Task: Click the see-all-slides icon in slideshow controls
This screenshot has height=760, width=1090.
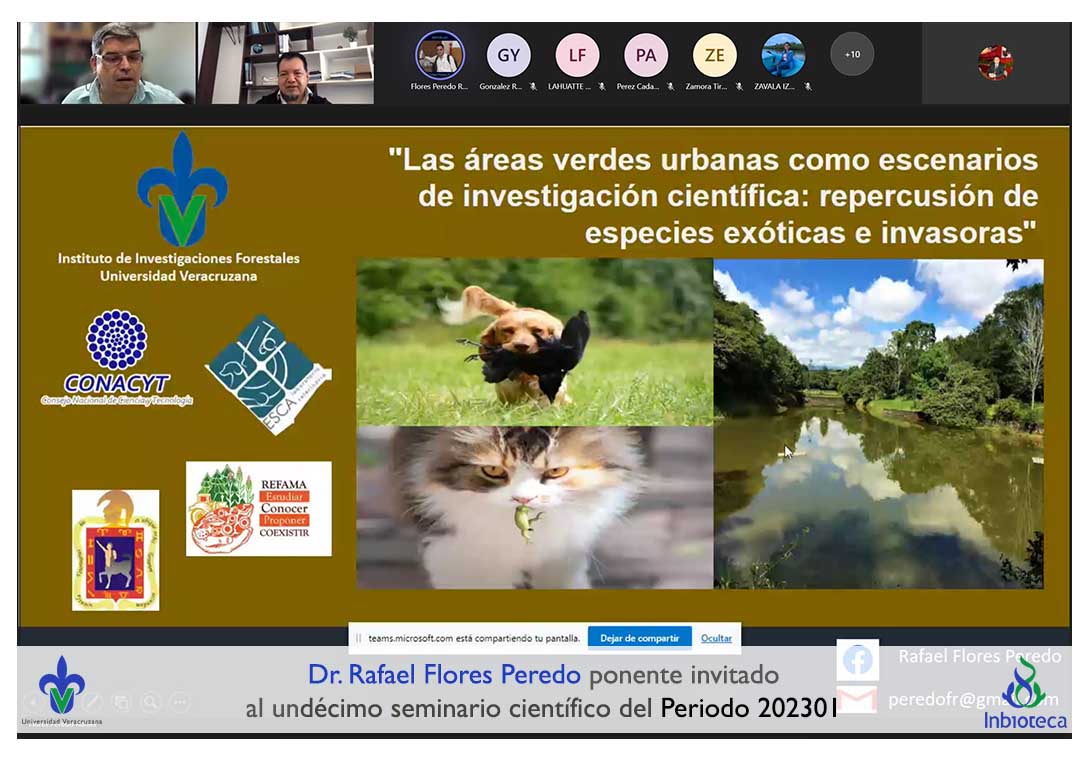Action: click(x=121, y=702)
